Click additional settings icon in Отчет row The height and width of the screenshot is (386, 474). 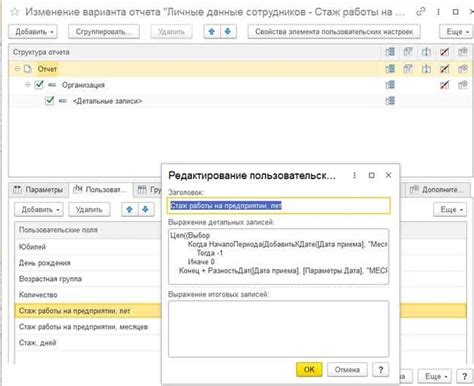pyautogui.click(x=462, y=69)
